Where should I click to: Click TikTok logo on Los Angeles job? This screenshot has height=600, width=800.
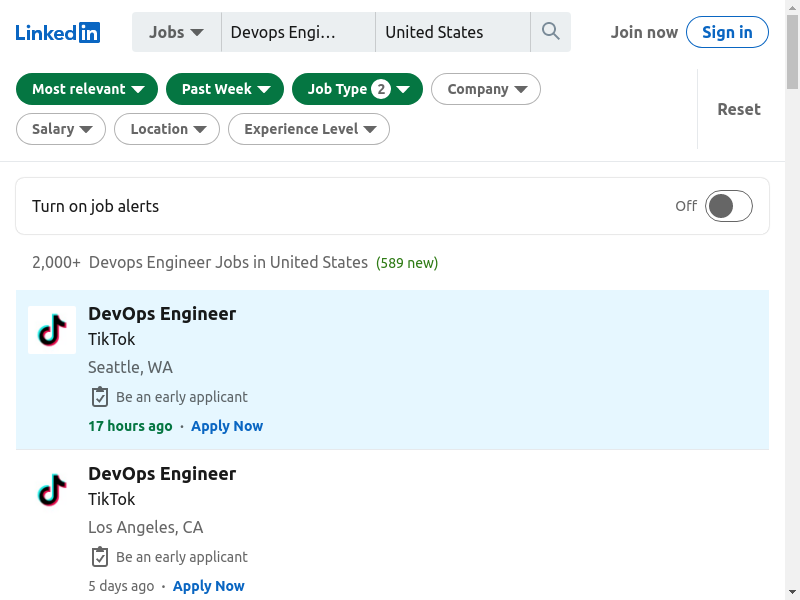click(x=52, y=490)
